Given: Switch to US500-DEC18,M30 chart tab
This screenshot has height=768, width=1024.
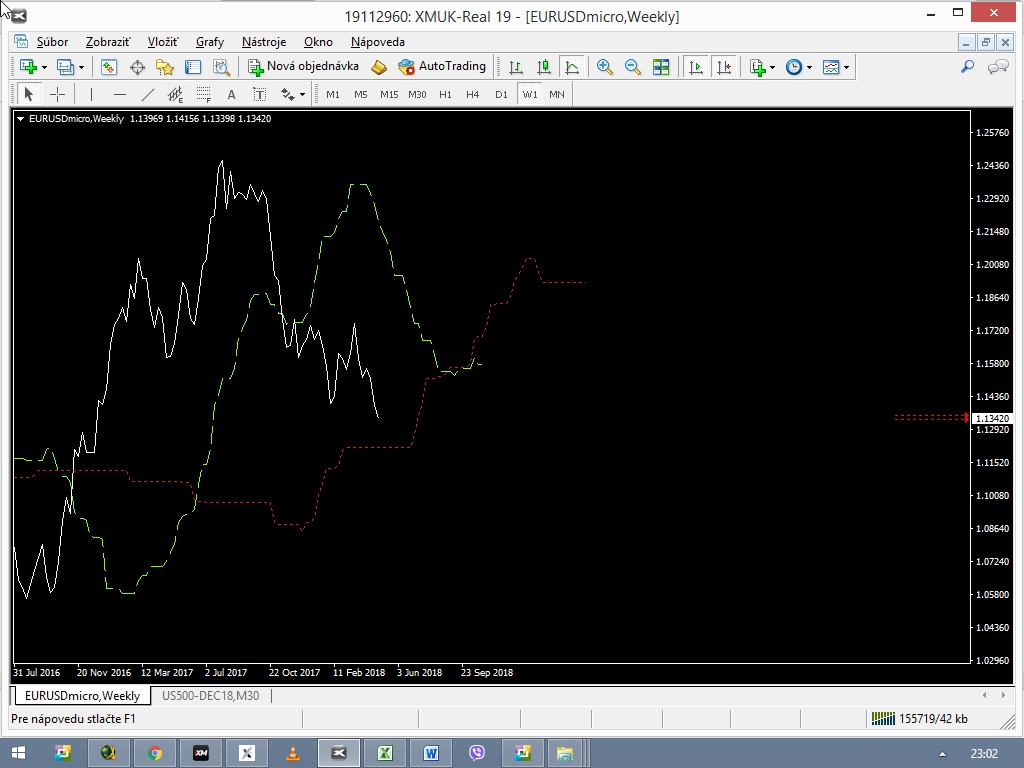Looking at the screenshot, I should [210, 696].
